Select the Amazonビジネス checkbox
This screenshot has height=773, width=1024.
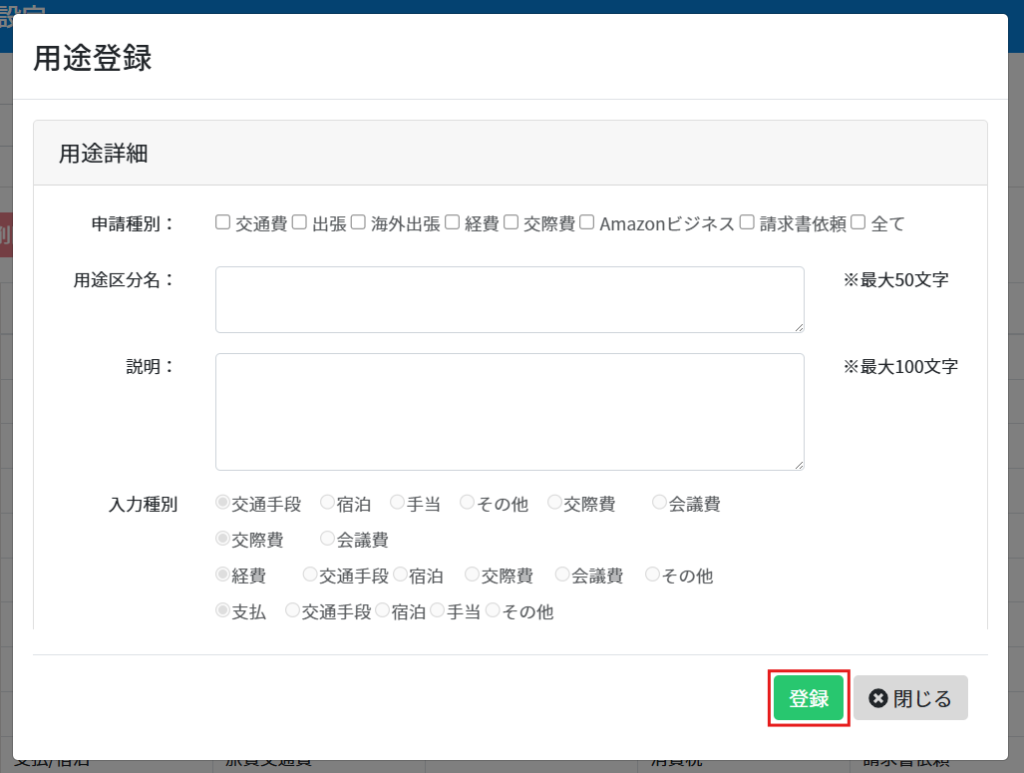(x=587, y=223)
